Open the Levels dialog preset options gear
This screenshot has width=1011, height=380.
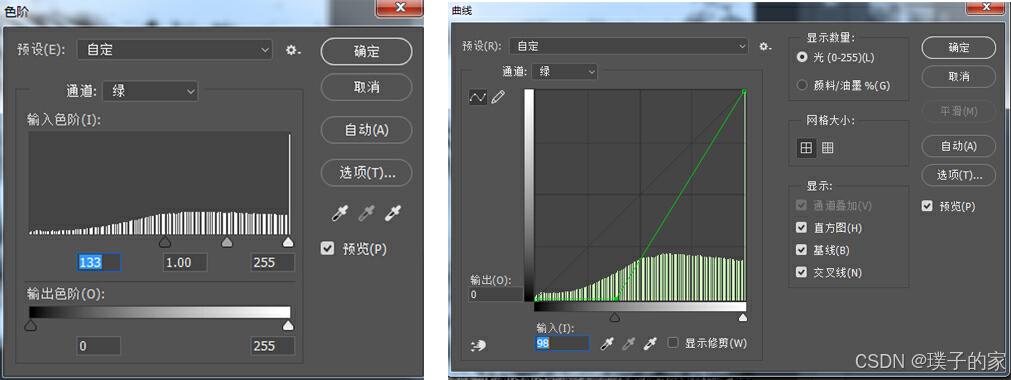pyautogui.click(x=293, y=50)
